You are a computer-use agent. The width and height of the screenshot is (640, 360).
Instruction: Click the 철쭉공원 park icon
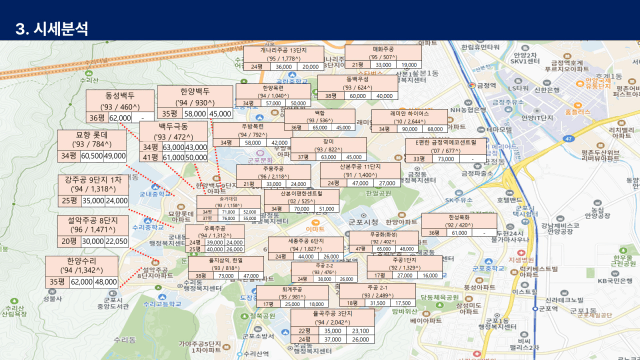pyautogui.click(x=244, y=316)
